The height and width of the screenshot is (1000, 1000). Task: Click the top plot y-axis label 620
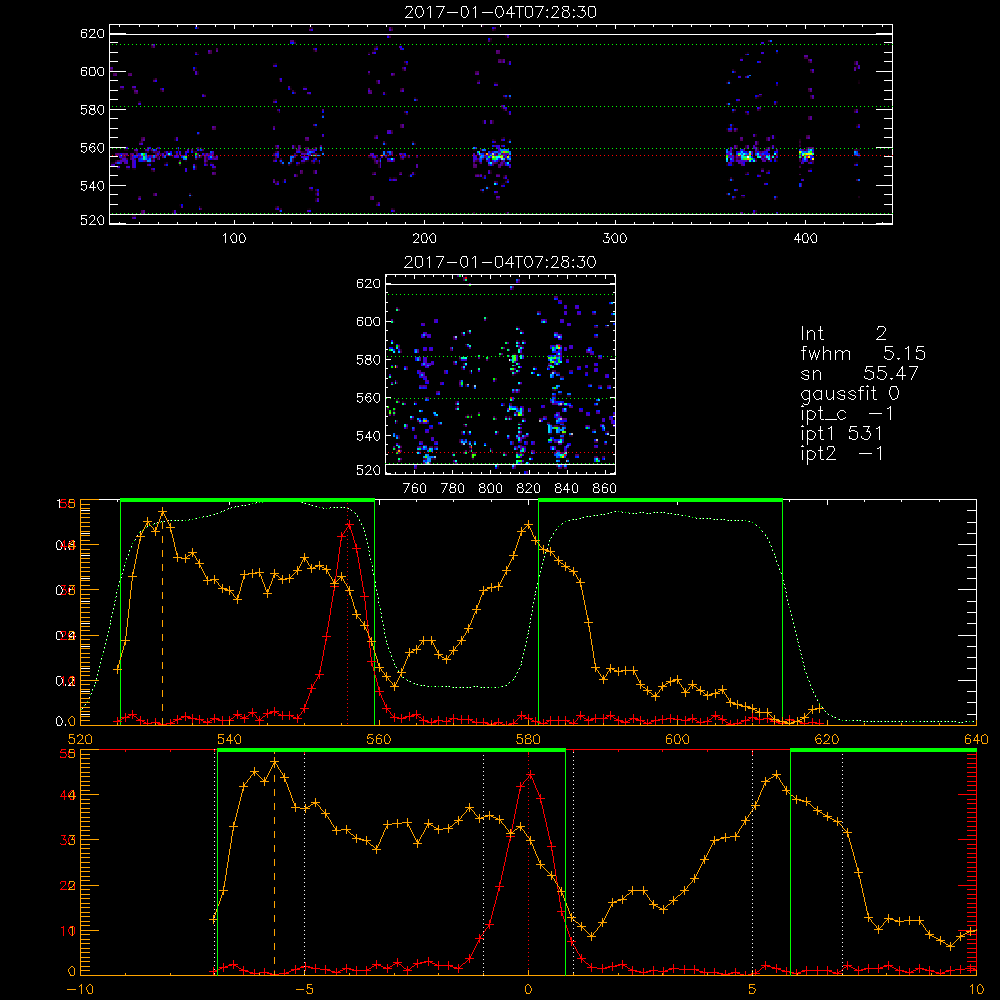(92, 34)
